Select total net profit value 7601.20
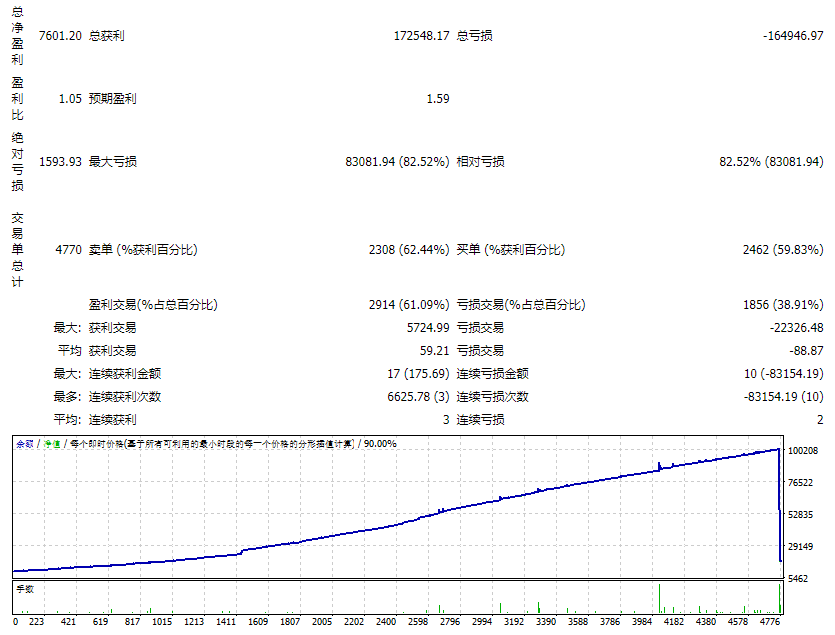 pos(60,36)
